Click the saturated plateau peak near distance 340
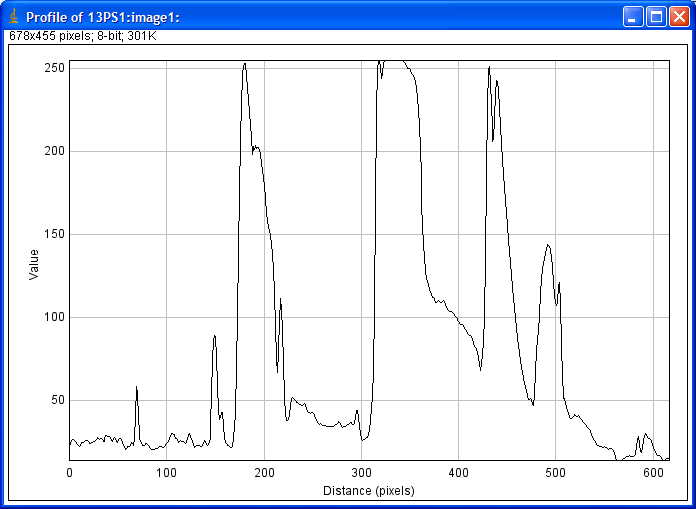This screenshot has width=696, height=509. pyautogui.click(x=393, y=62)
